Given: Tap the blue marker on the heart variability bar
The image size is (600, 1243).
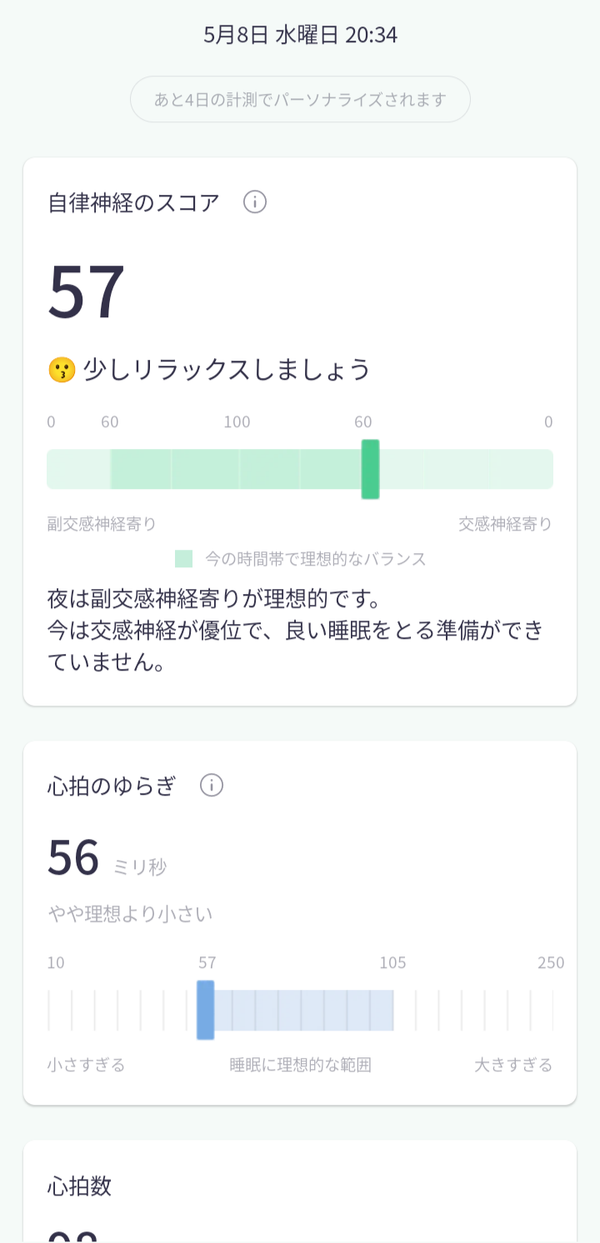Looking at the screenshot, I should 205,1010.
